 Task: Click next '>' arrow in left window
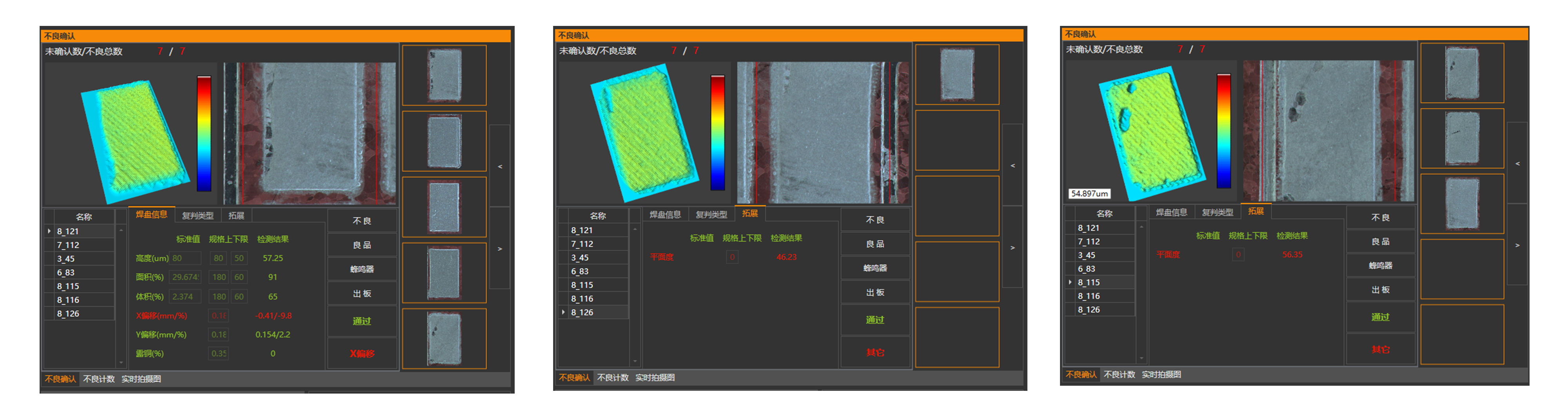point(500,249)
